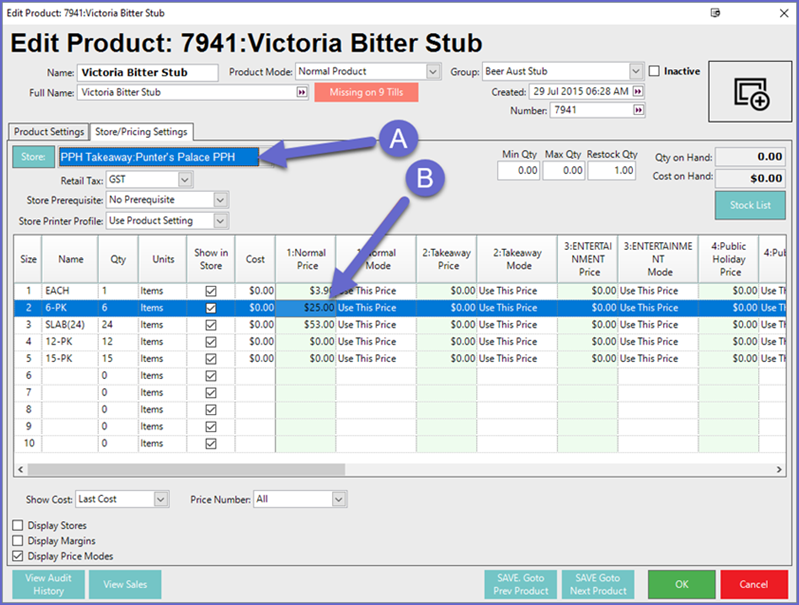799x605 pixels.
Task: Open the Stock List
Action: pyautogui.click(x=750, y=205)
